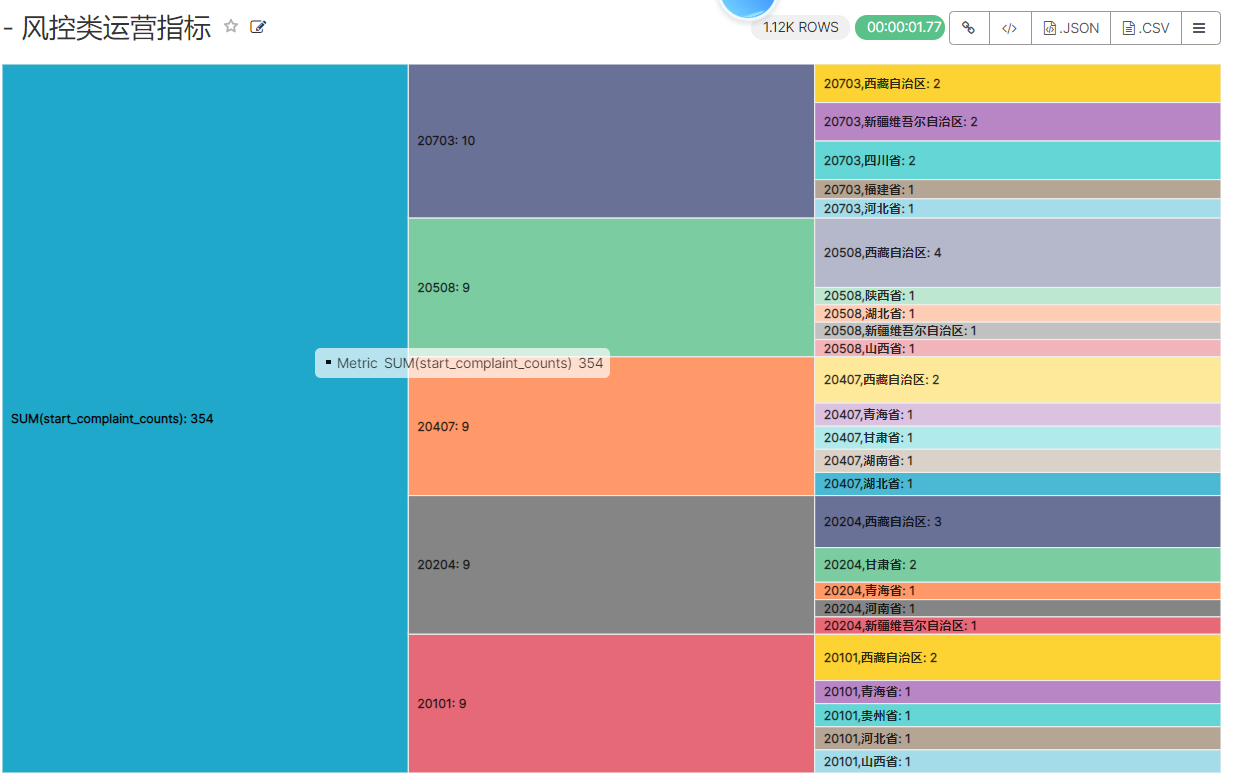1234x775 pixels.
Task: Select the 20703: 10 partition block
Action: pos(611,141)
